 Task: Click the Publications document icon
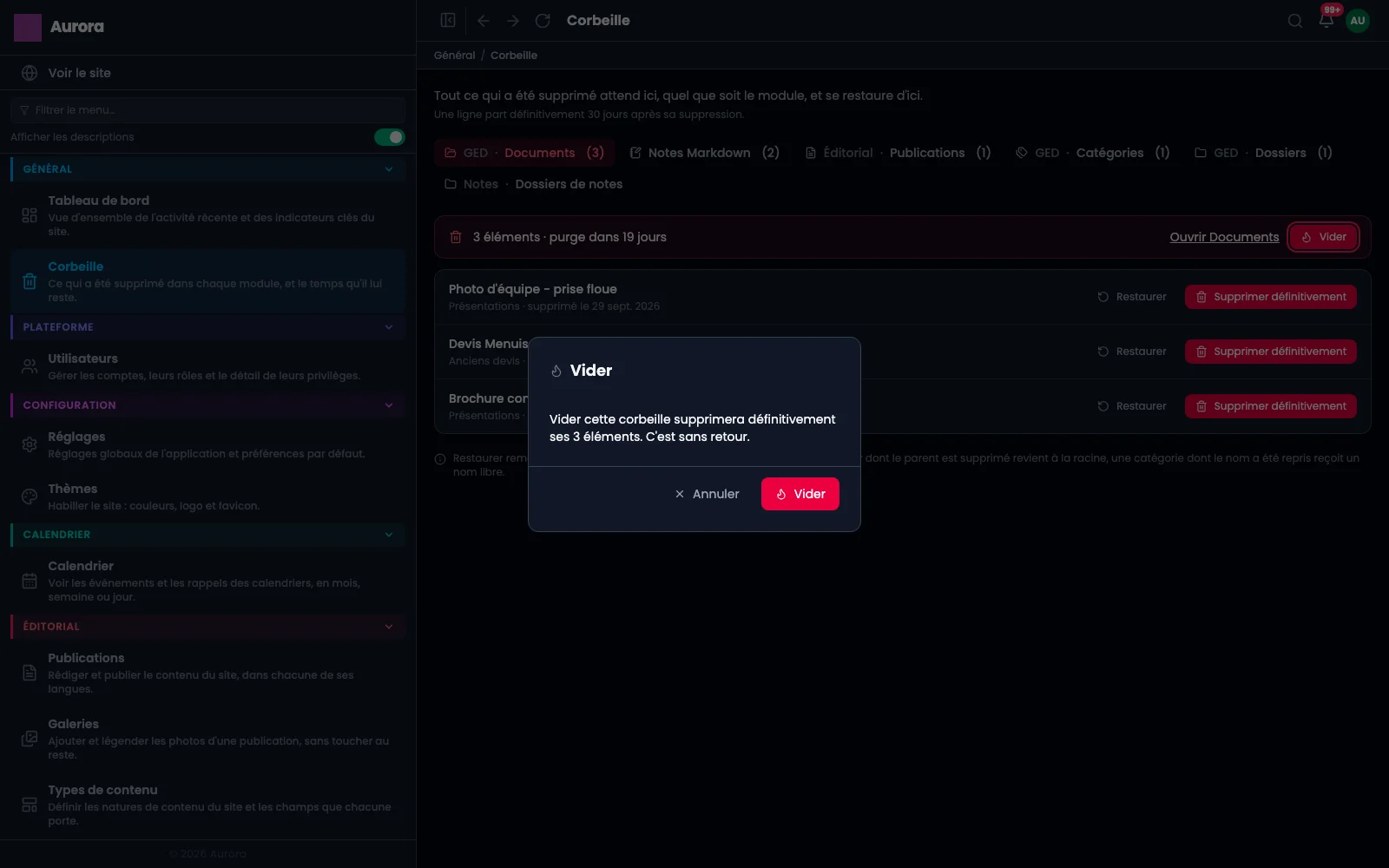point(30,673)
